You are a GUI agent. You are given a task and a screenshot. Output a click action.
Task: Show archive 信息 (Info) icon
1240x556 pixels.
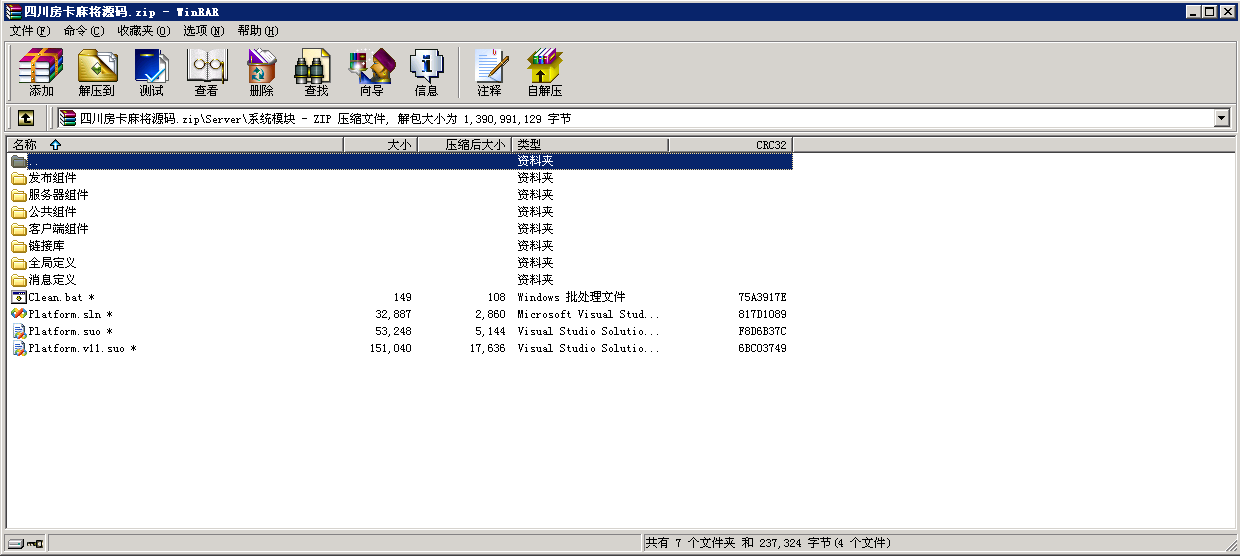click(426, 72)
